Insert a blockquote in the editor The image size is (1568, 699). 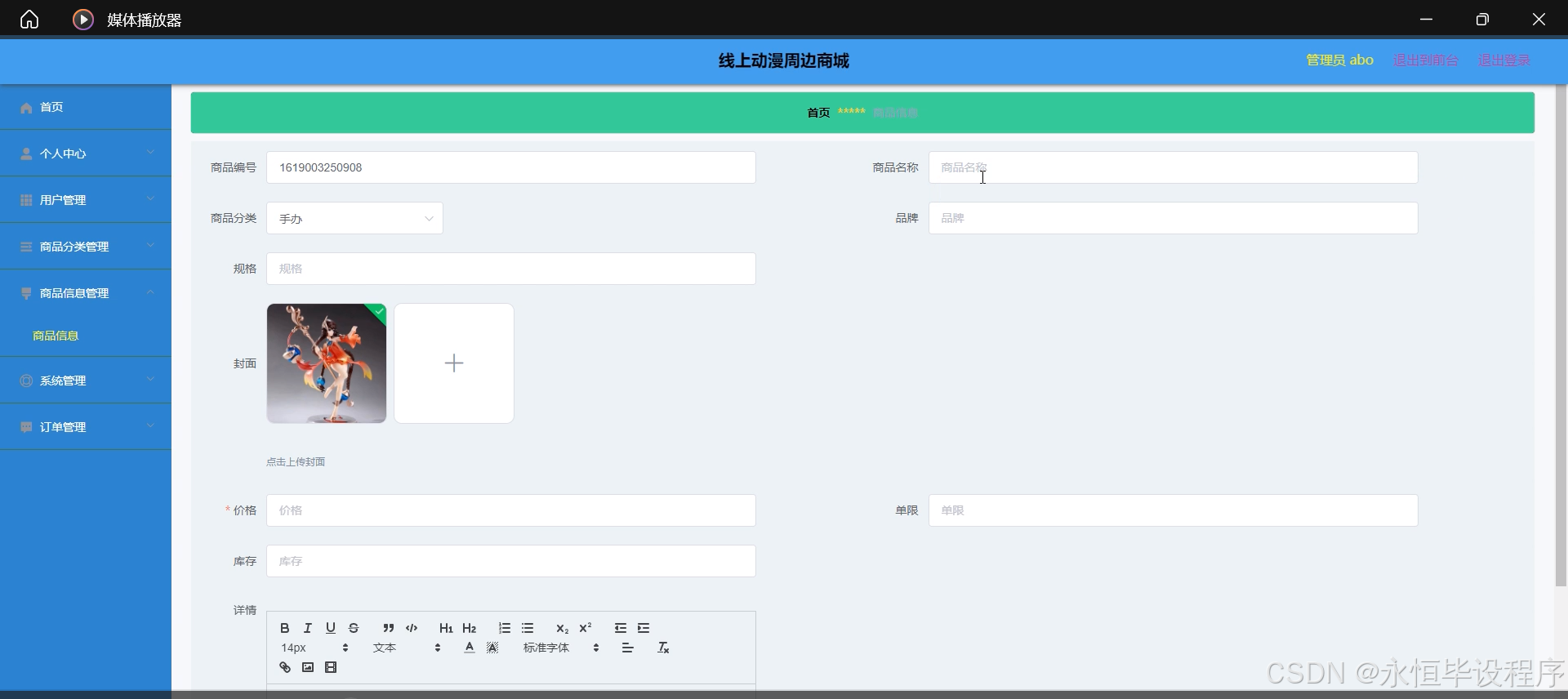[388, 628]
